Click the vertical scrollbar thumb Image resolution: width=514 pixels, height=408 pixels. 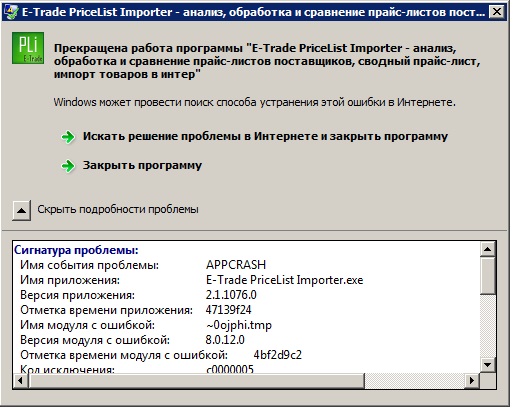click(488, 275)
